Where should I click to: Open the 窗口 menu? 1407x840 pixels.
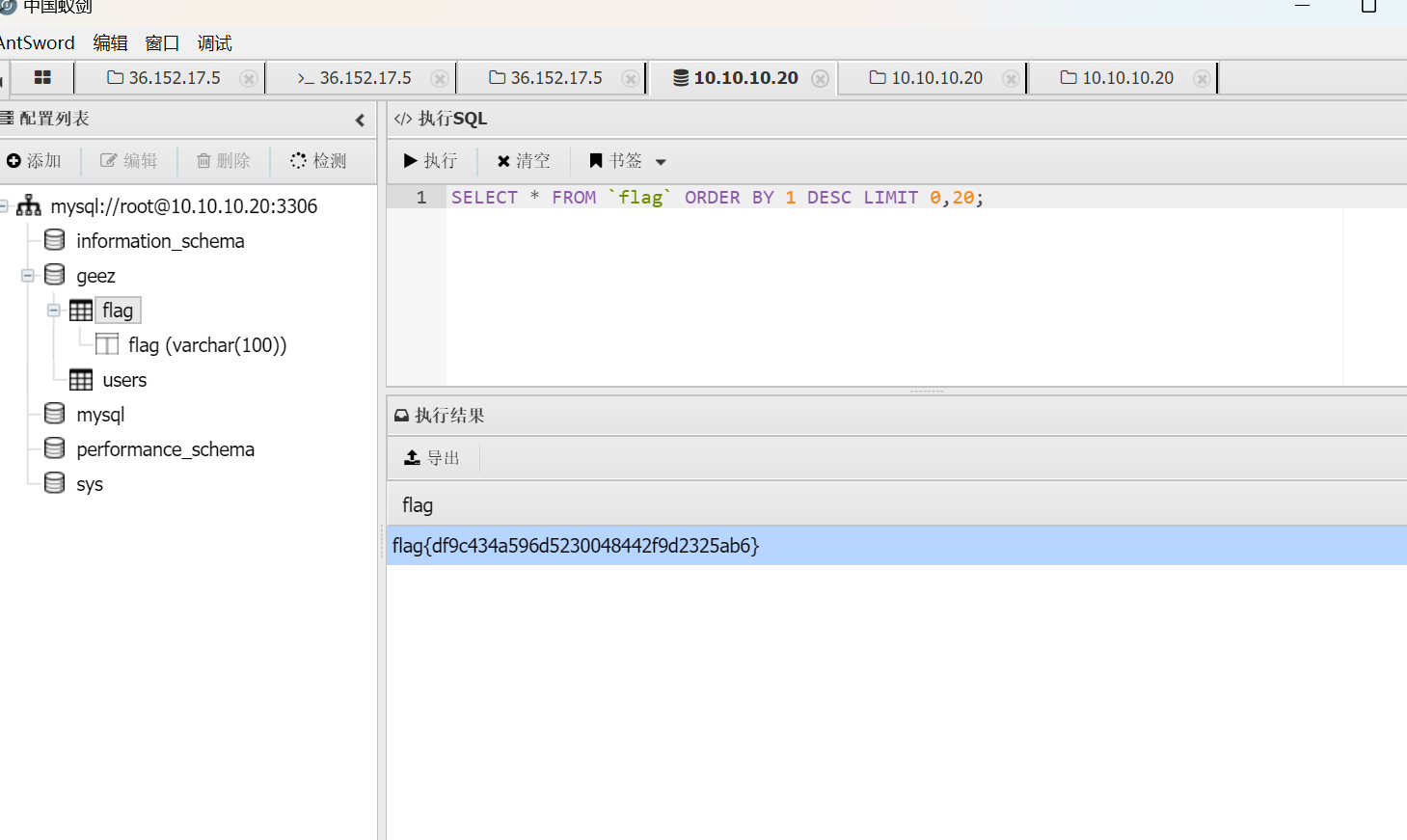click(x=162, y=43)
